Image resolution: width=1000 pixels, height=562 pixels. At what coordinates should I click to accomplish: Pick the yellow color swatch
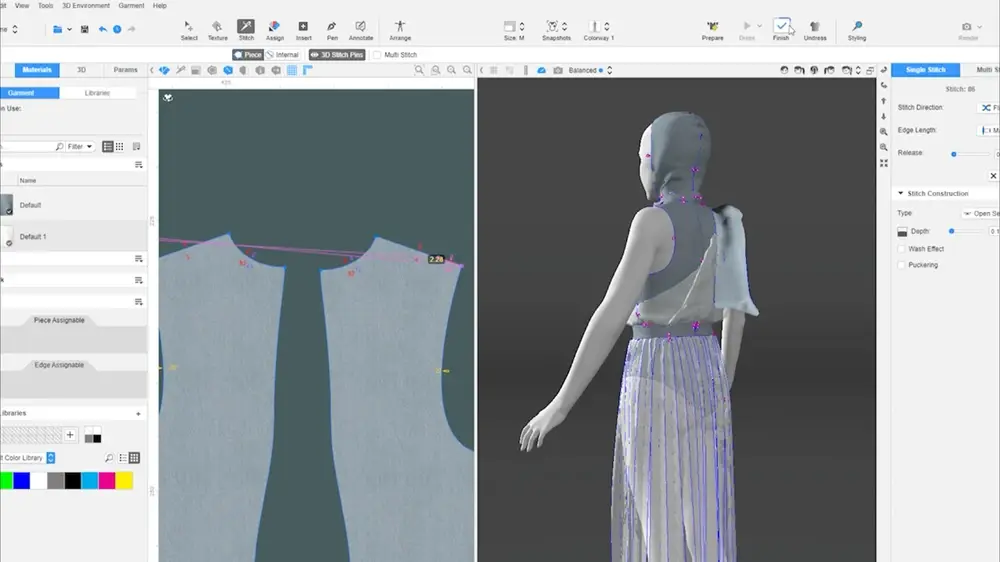(124, 481)
